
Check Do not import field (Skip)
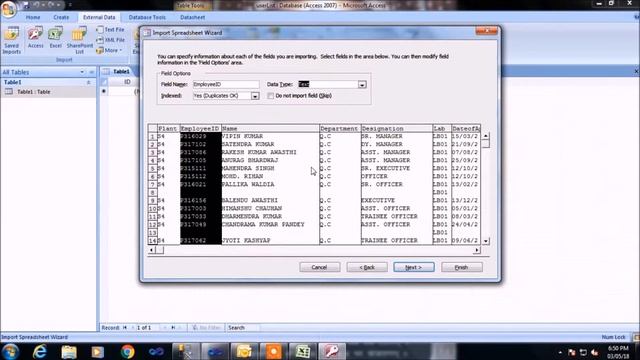click(x=270, y=96)
